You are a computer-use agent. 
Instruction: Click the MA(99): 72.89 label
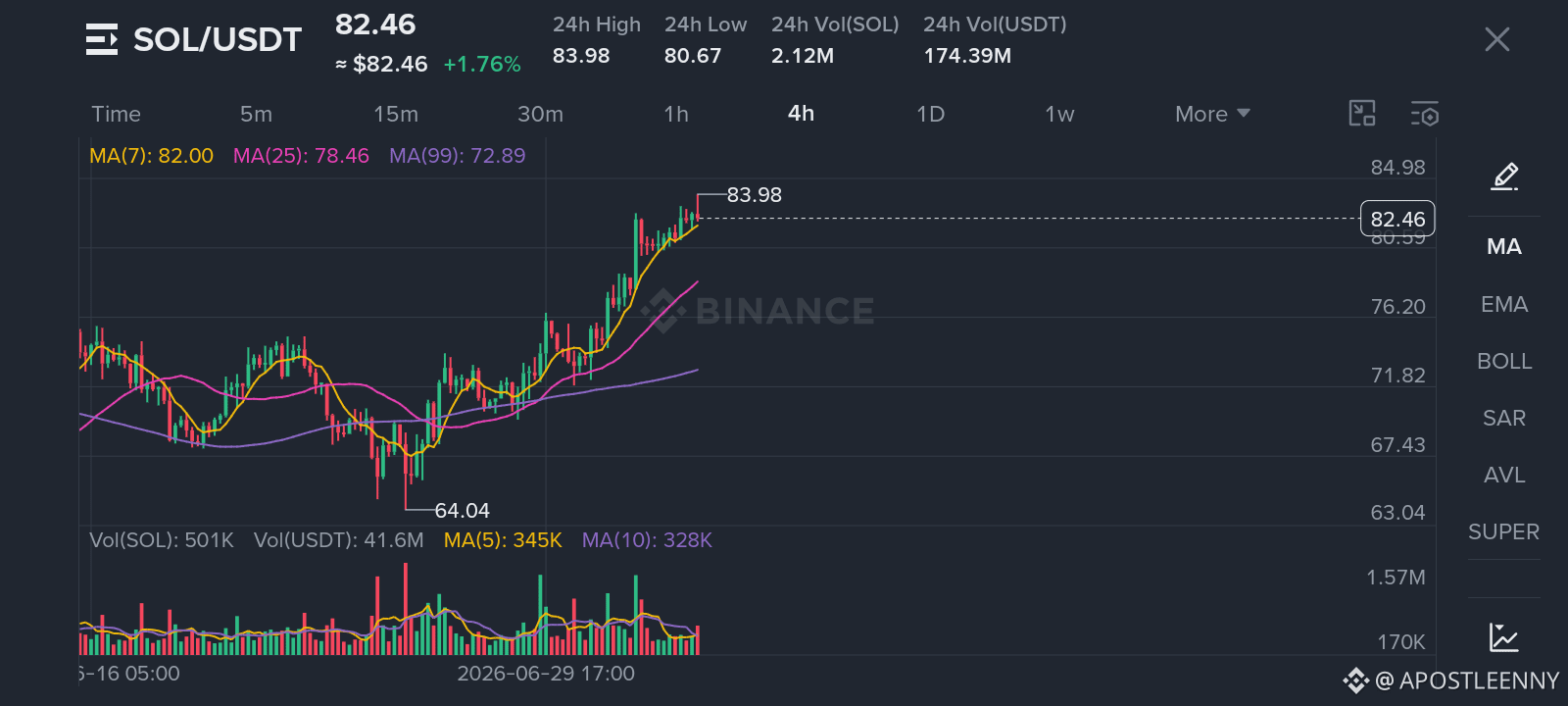pyautogui.click(x=457, y=155)
